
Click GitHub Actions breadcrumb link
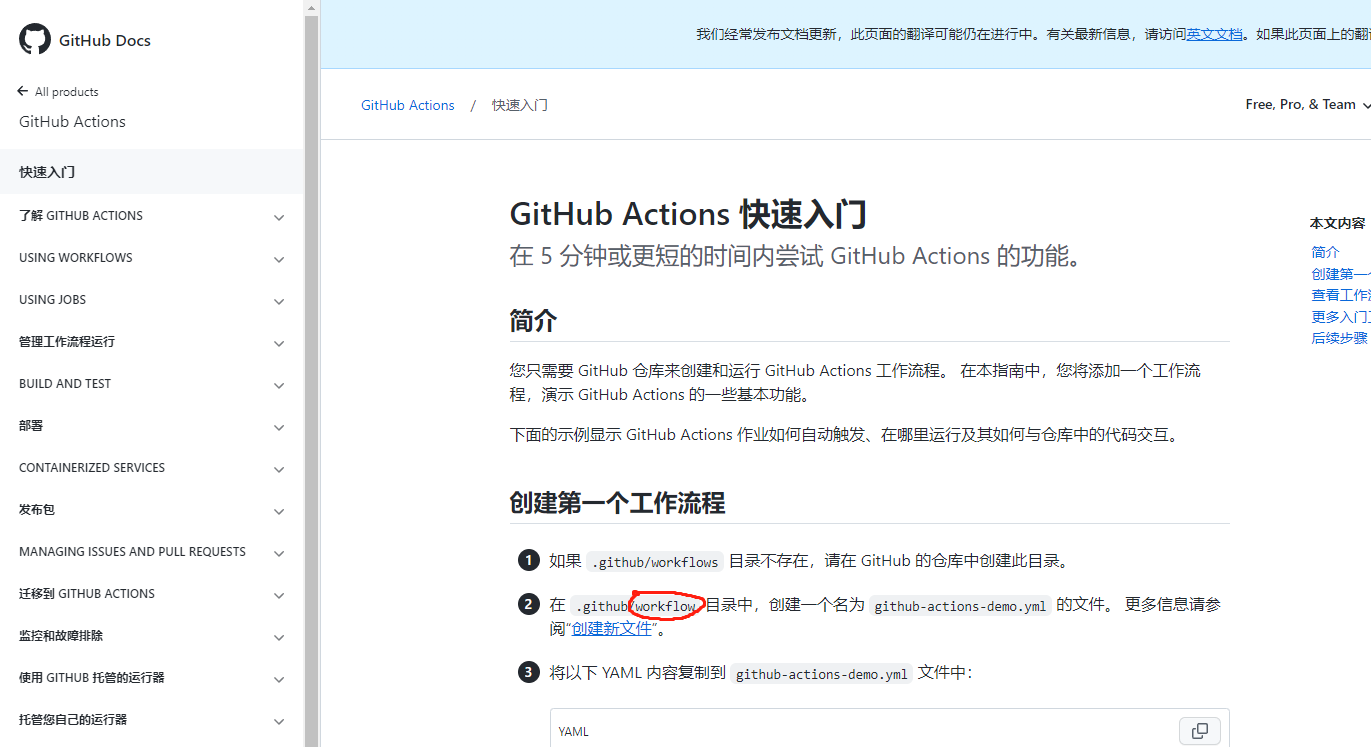pos(408,105)
